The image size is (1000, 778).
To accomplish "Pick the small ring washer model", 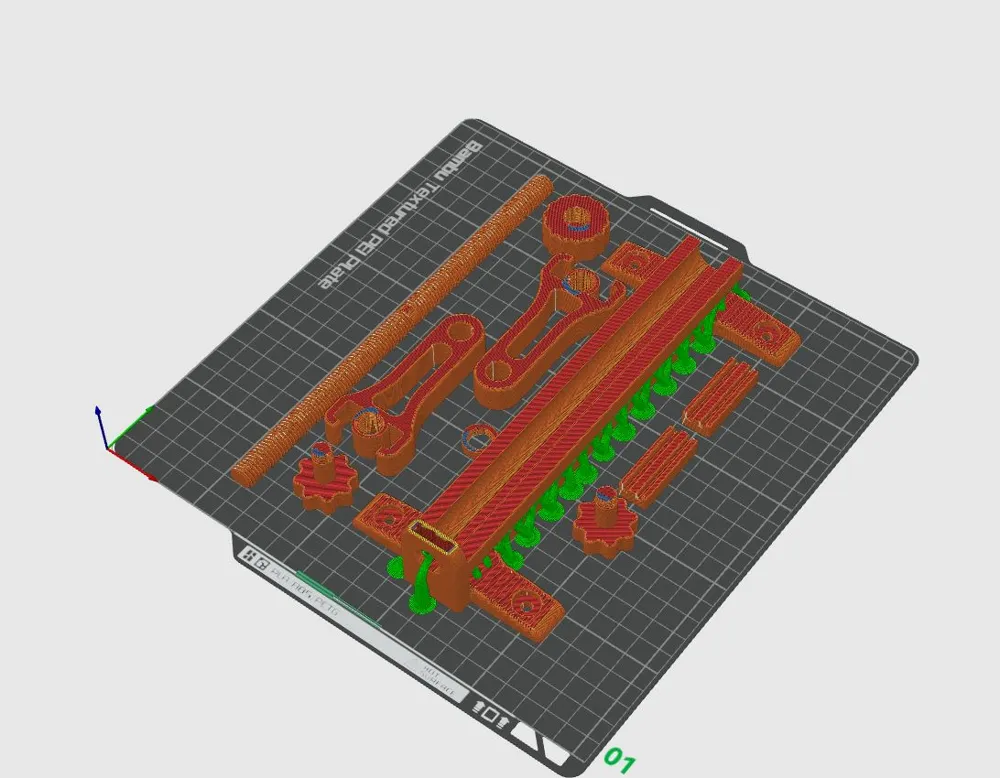I will pyautogui.click(x=478, y=440).
